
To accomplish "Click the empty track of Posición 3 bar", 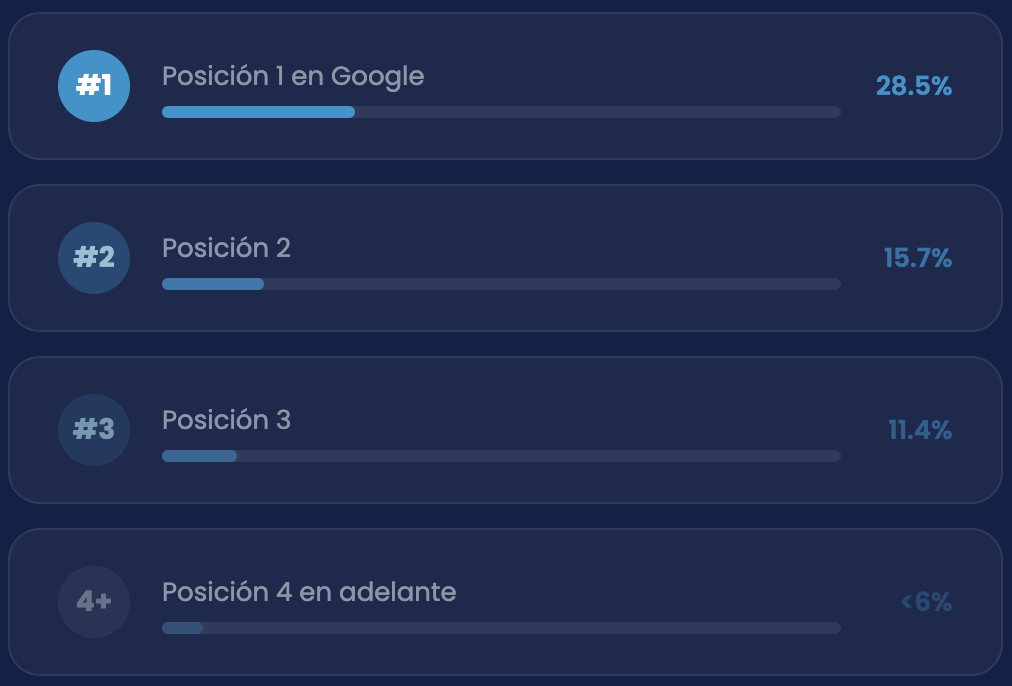I will [x=538, y=456].
